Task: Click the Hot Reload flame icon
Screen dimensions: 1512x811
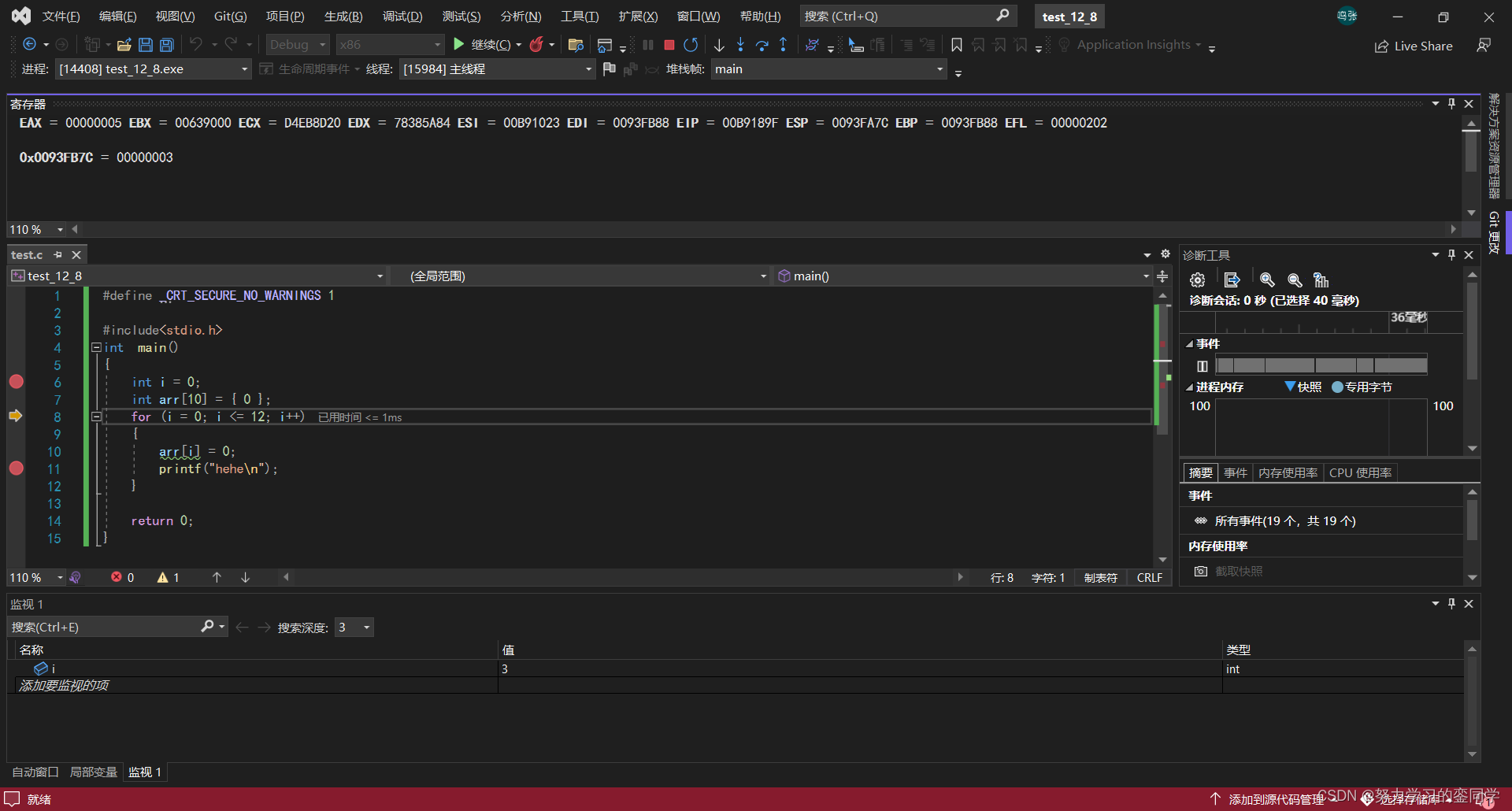Action: coord(536,45)
